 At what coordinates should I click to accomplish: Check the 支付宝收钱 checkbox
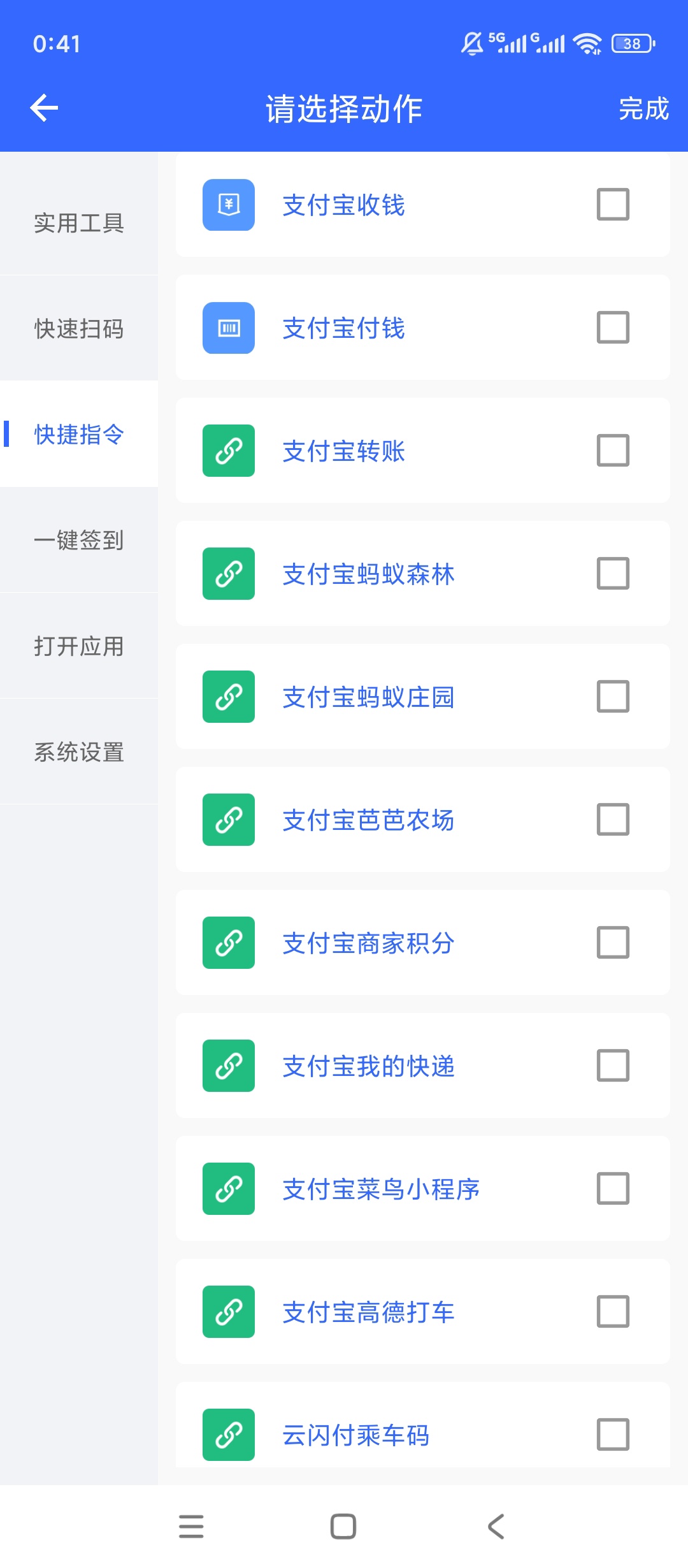point(613,204)
